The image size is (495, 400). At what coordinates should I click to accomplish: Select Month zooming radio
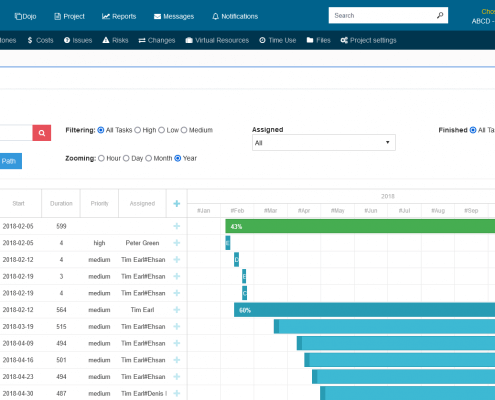point(149,158)
